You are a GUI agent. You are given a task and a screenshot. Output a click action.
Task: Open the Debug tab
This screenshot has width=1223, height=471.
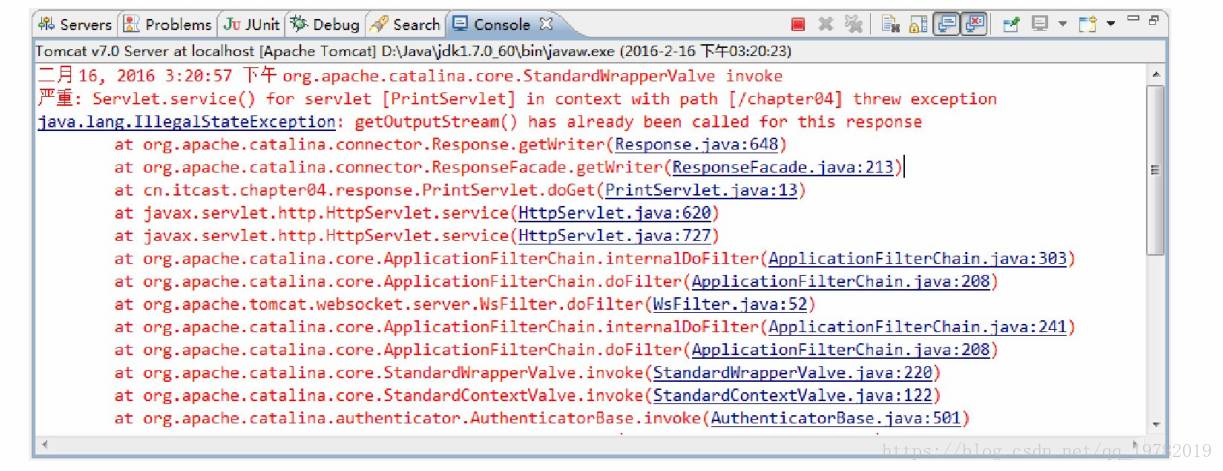coord(325,24)
